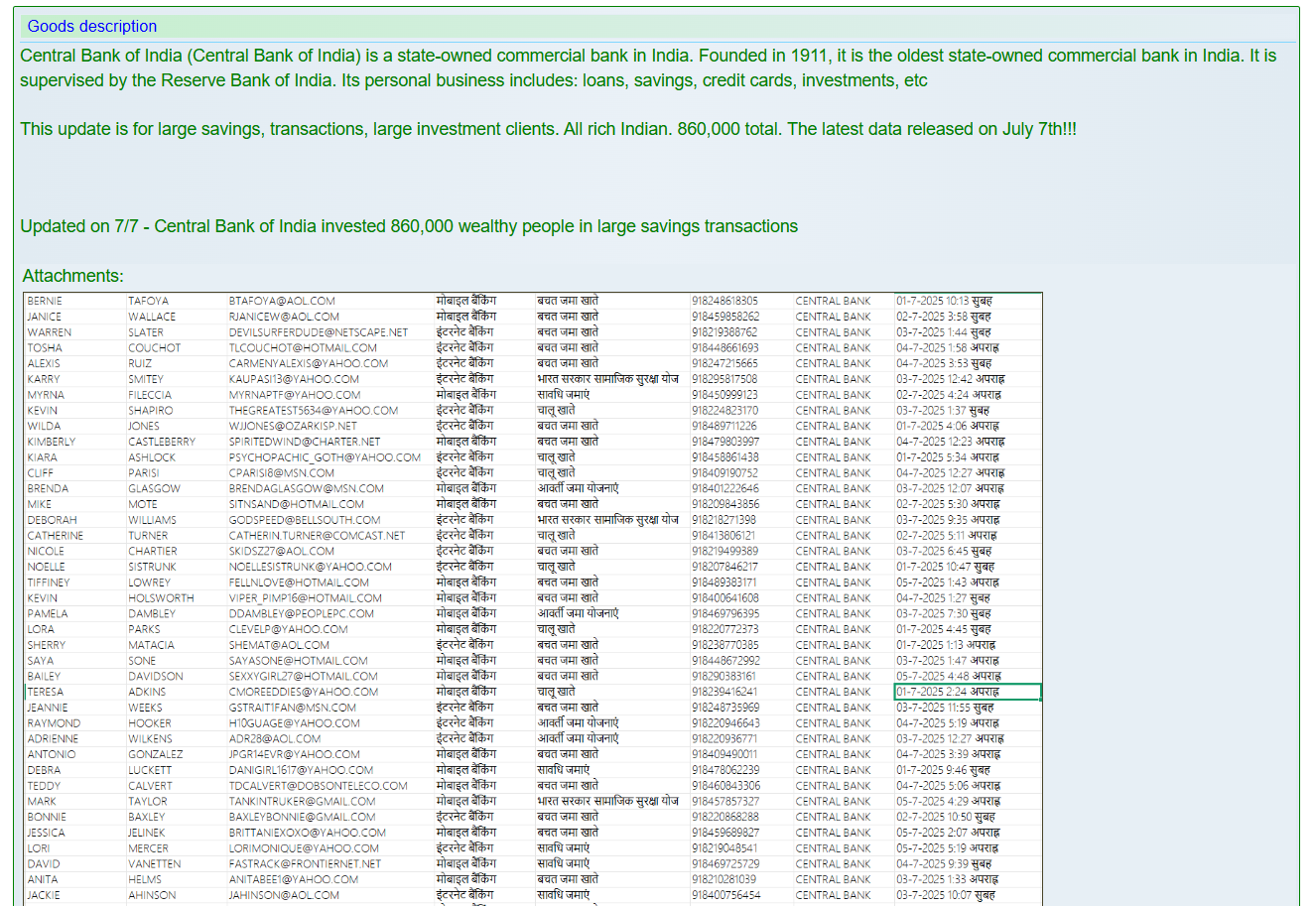
Task: Select the timestamp cell 05-7-2025 2:07
Action: pyautogui.click(x=947, y=833)
